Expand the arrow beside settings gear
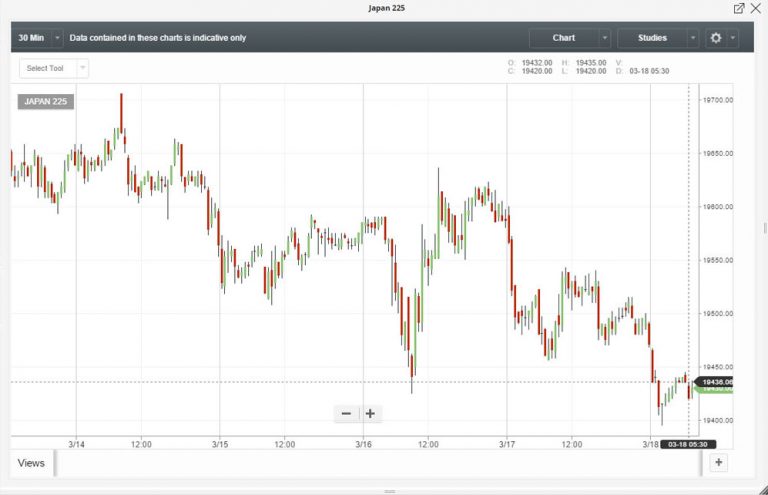Screen dimensions: 768x495 pyautogui.click(x=733, y=38)
